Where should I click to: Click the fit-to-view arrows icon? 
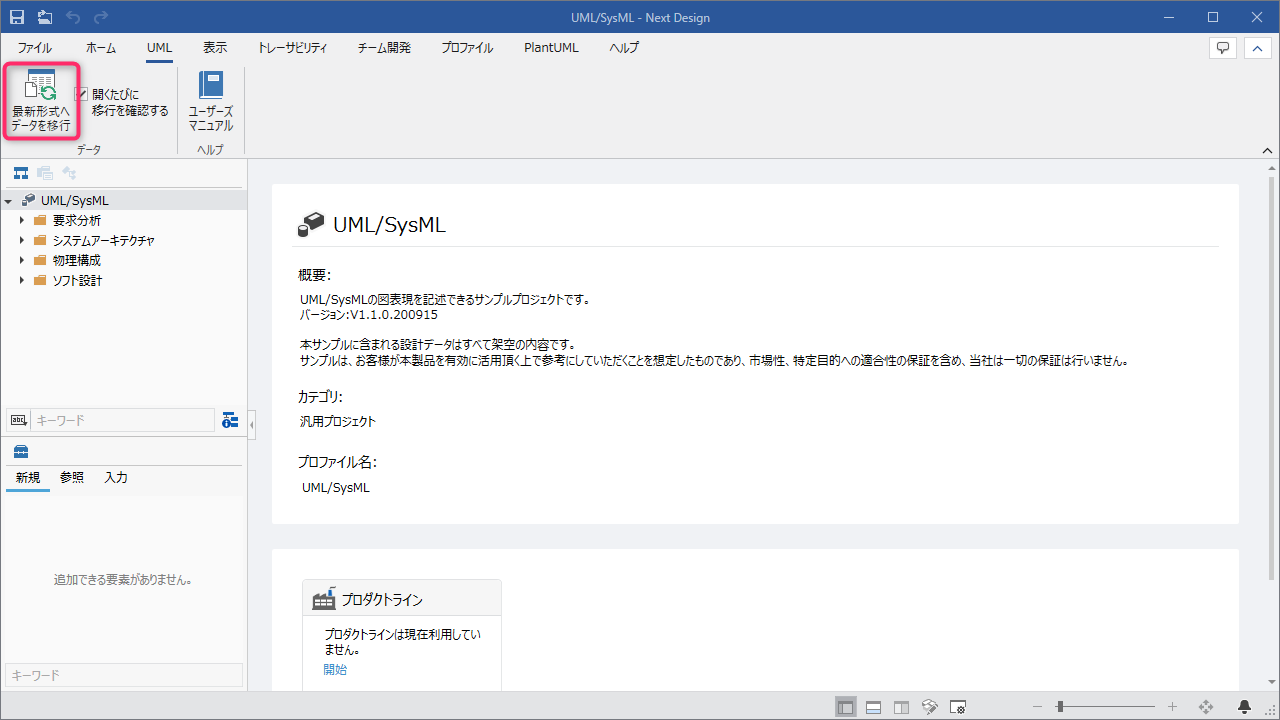pyautogui.click(x=1206, y=707)
